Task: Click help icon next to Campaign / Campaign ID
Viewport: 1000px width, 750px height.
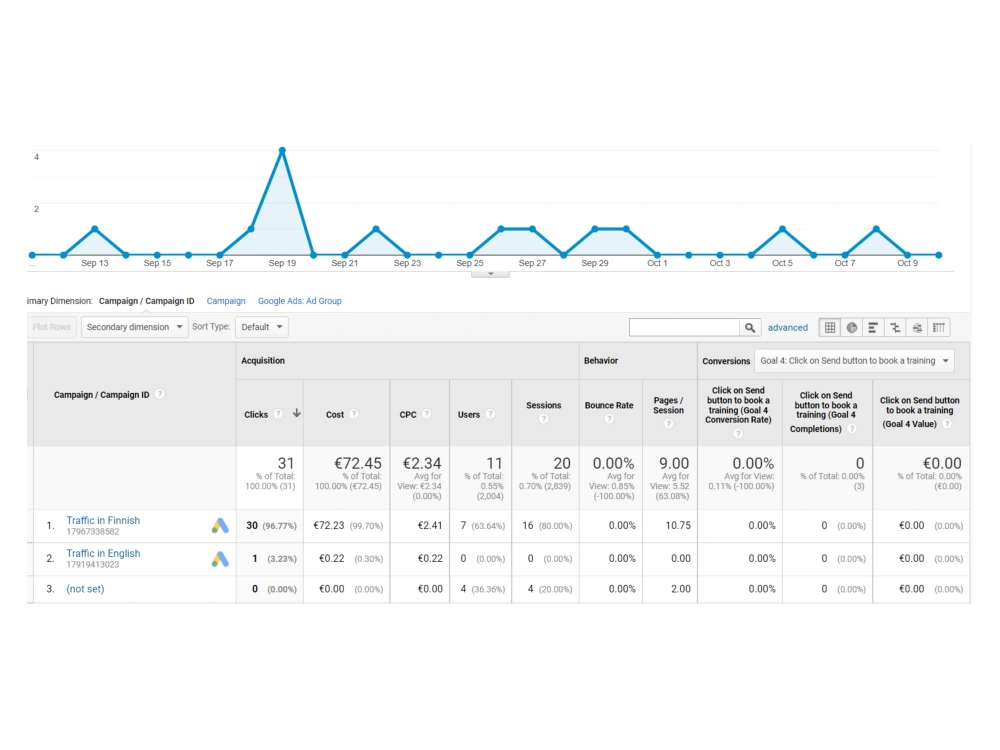Action: click(x=160, y=394)
